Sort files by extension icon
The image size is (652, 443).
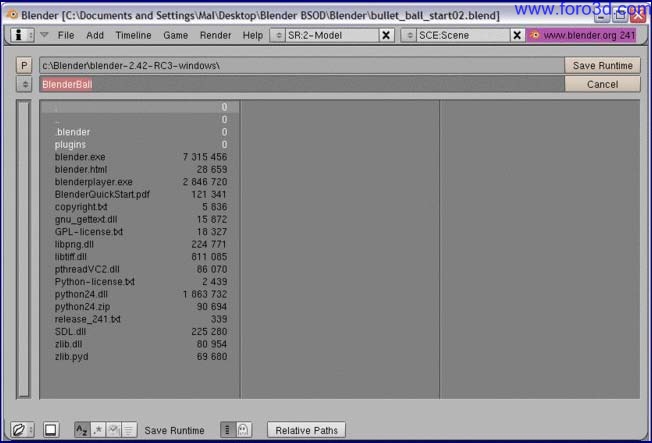(x=98, y=430)
